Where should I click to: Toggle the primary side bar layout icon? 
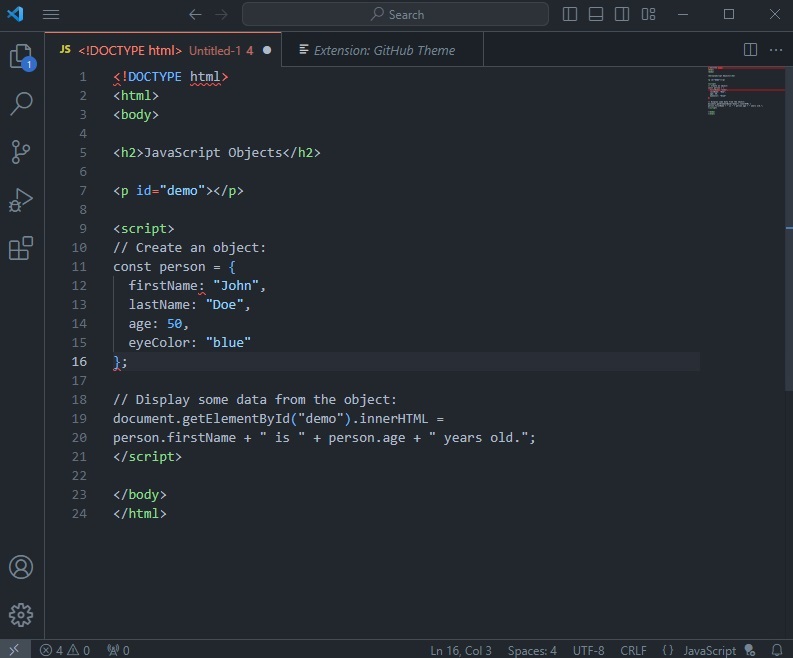570,14
